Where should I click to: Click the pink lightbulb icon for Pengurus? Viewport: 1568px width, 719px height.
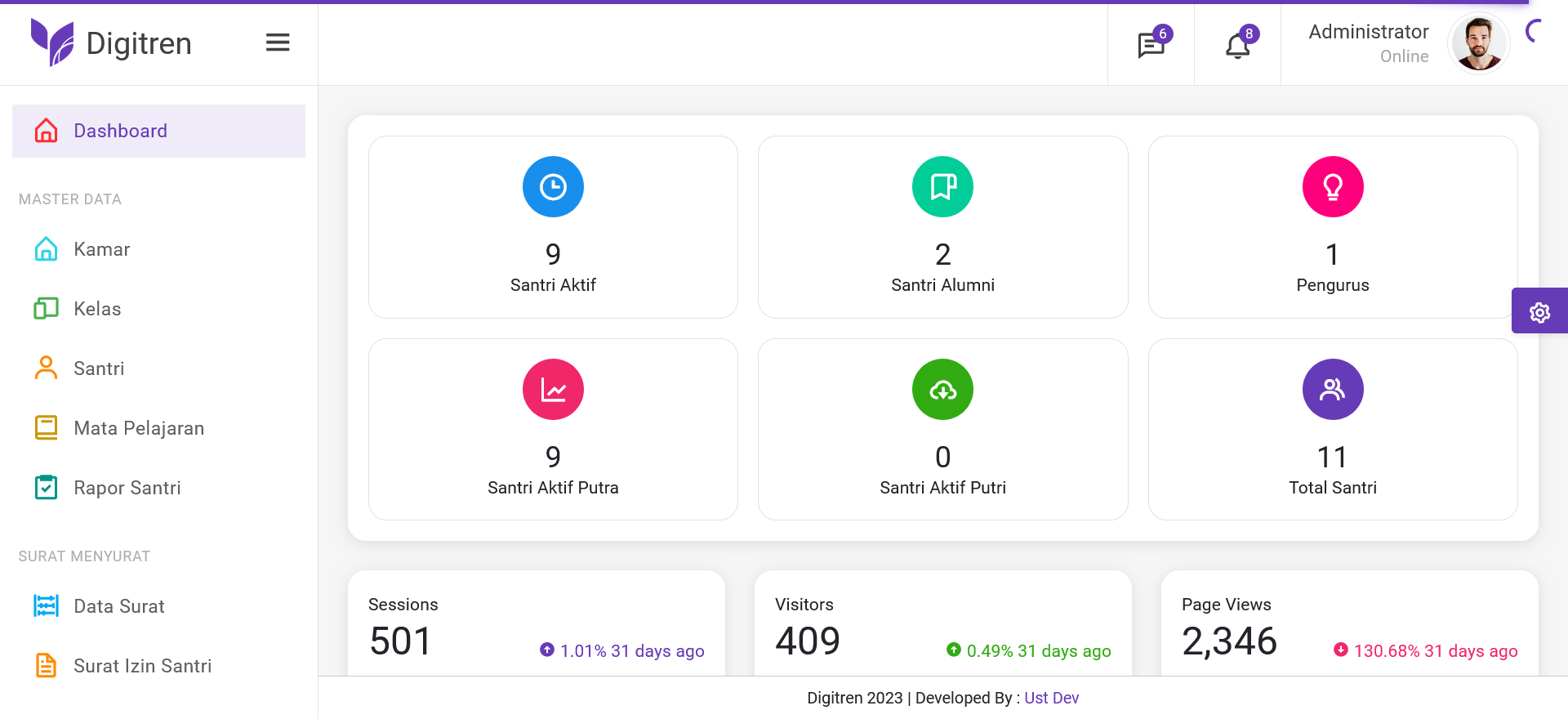pyautogui.click(x=1333, y=187)
